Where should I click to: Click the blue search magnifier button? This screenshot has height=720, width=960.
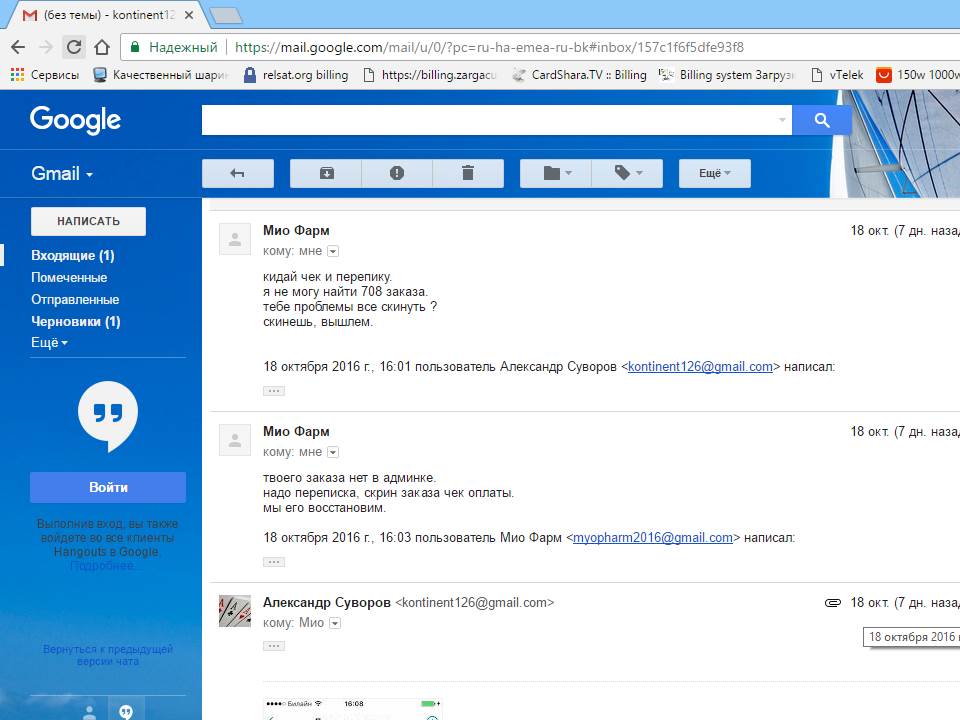[822, 120]
